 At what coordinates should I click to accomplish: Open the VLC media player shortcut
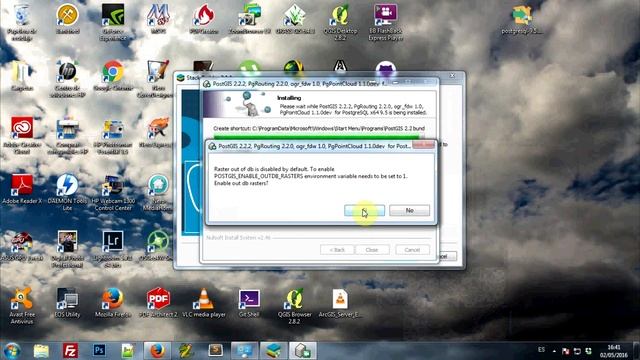(x=204, y=303)
